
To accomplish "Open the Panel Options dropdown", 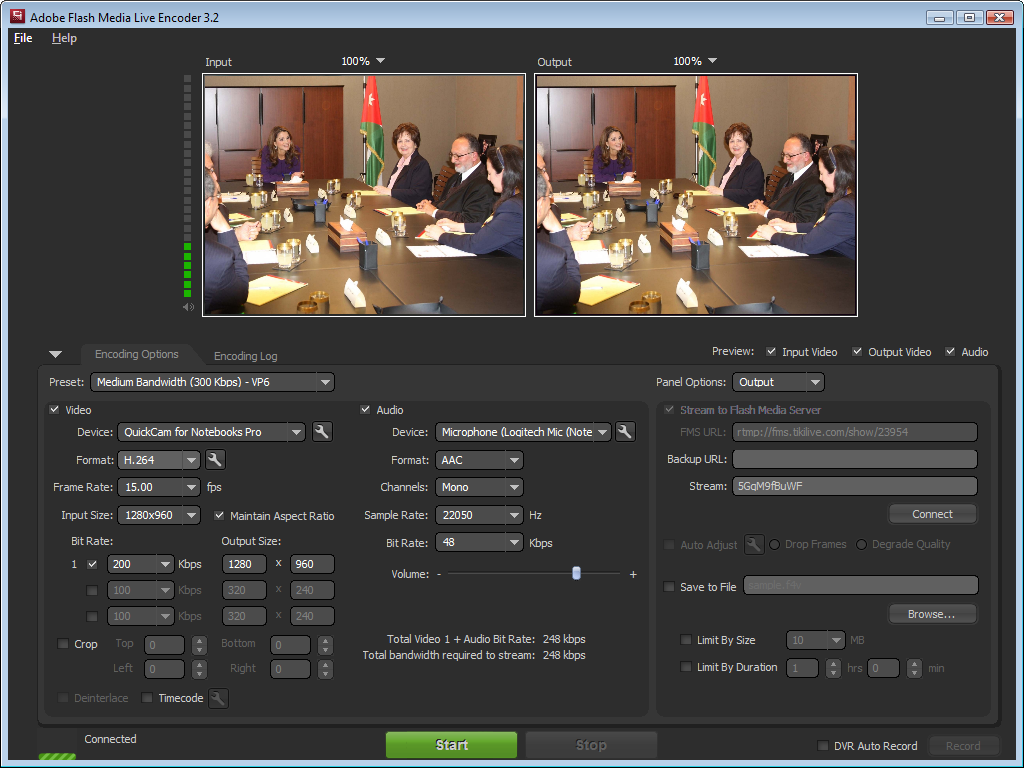I will (778, 382).
